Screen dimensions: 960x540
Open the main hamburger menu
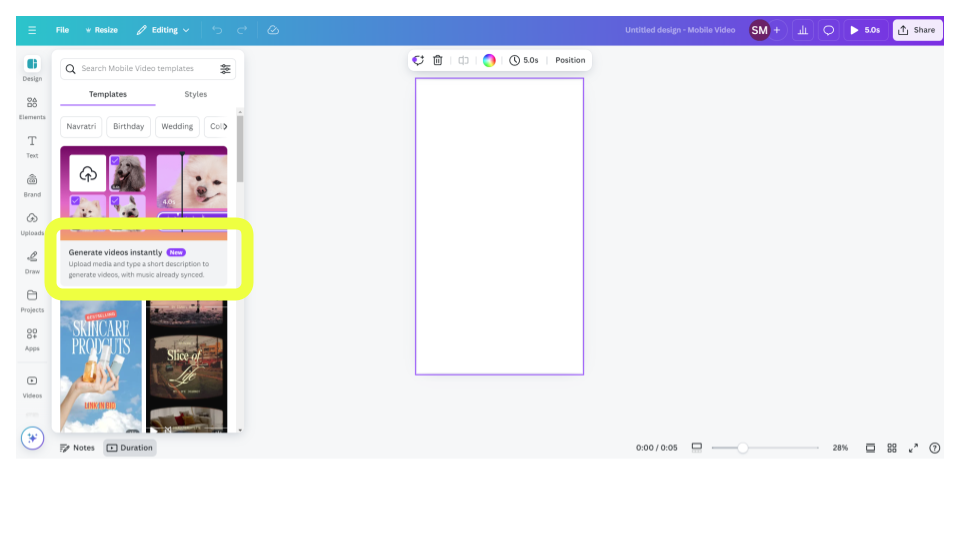coord(32,30)
